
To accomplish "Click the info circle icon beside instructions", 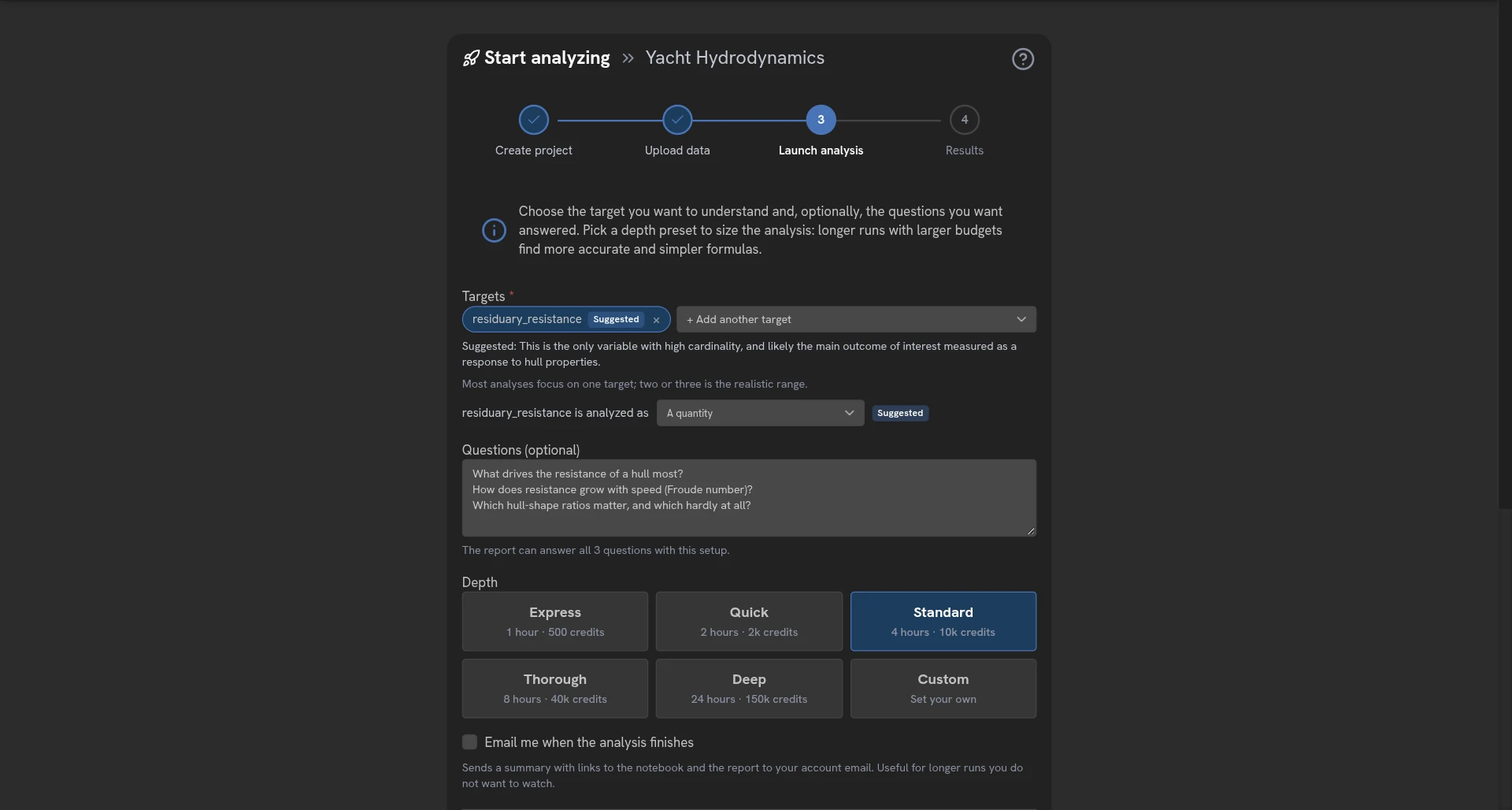I will 494,231.
